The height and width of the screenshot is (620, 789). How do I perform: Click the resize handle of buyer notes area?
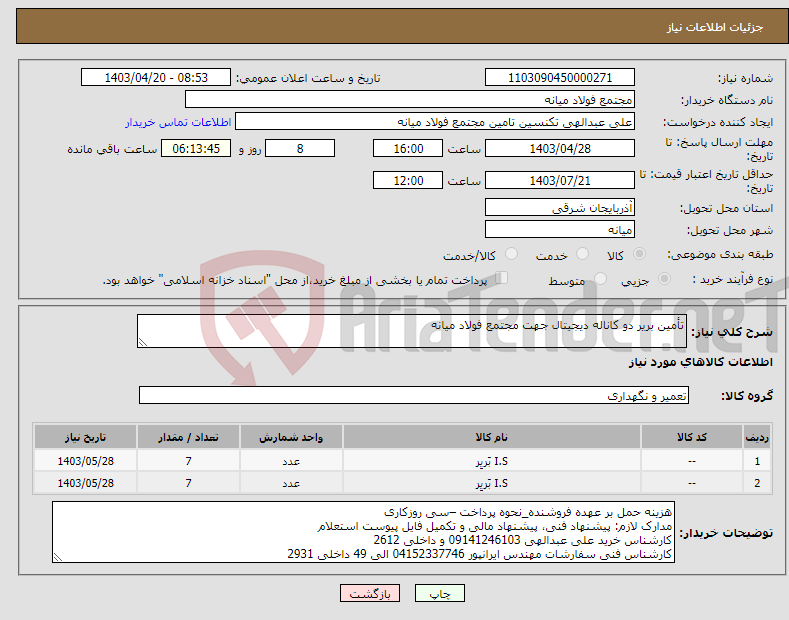click(58, 557)
